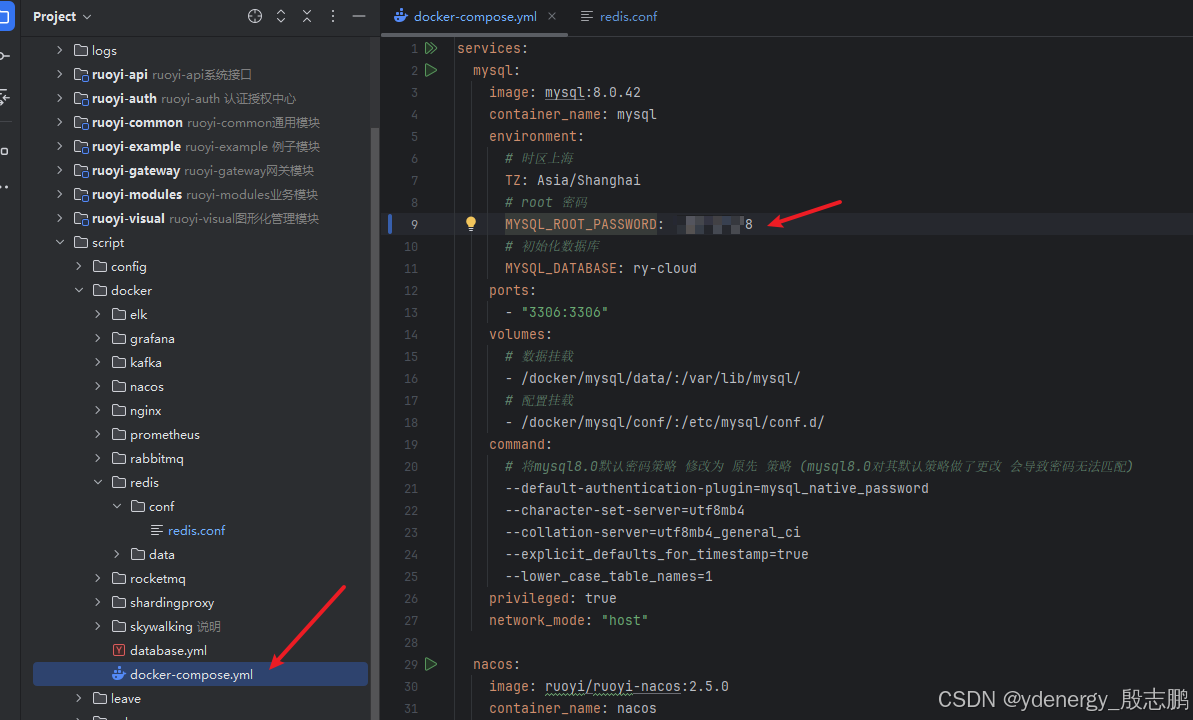The height and width of the screenshot is (720, 1193).
Task: Click the docker-compose.yml docker file icon
Action: [x=119, y=674]
